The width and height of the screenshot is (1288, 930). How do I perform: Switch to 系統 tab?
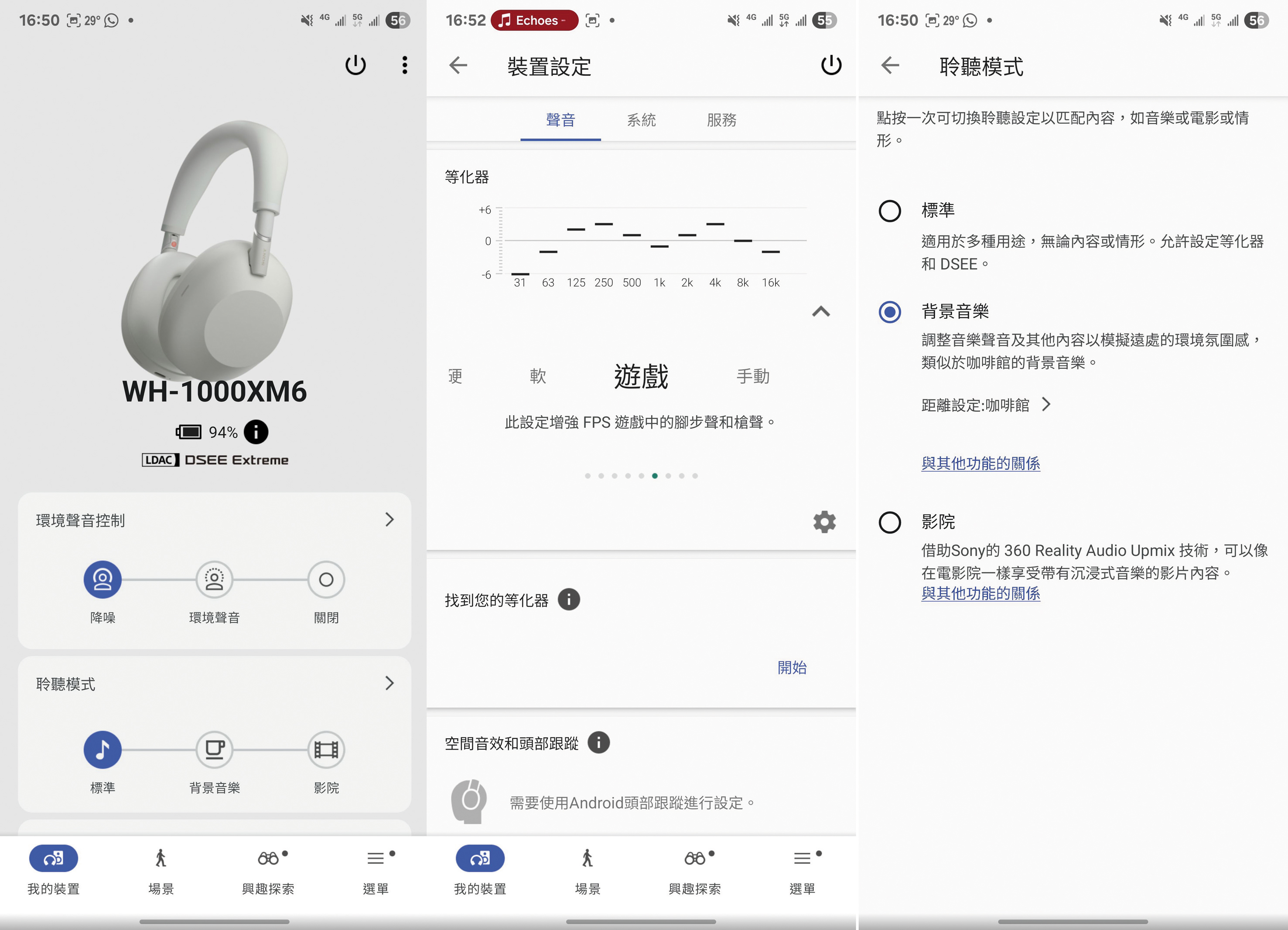[x=641, y=120]
